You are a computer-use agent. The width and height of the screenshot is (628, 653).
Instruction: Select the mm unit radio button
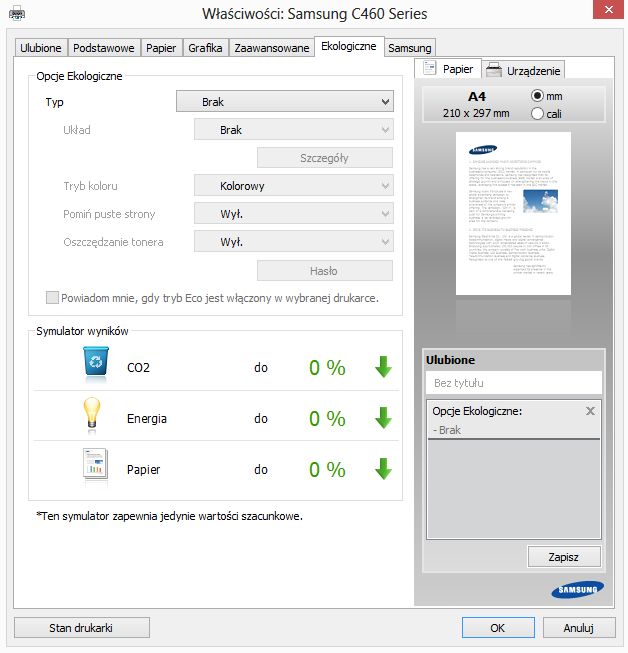(537, 96)
